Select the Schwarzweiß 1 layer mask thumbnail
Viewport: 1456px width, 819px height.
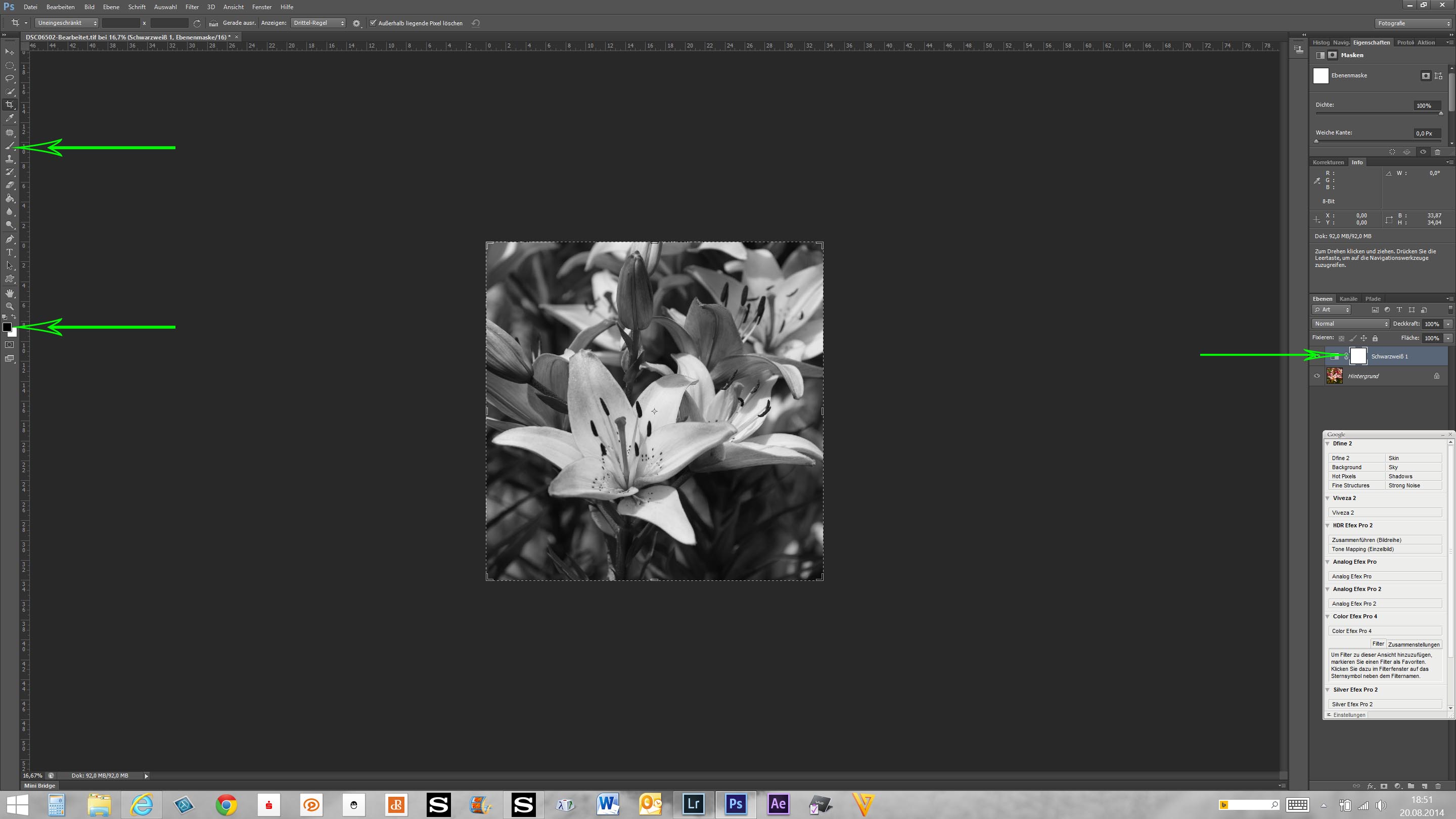tap(1358, 356)
